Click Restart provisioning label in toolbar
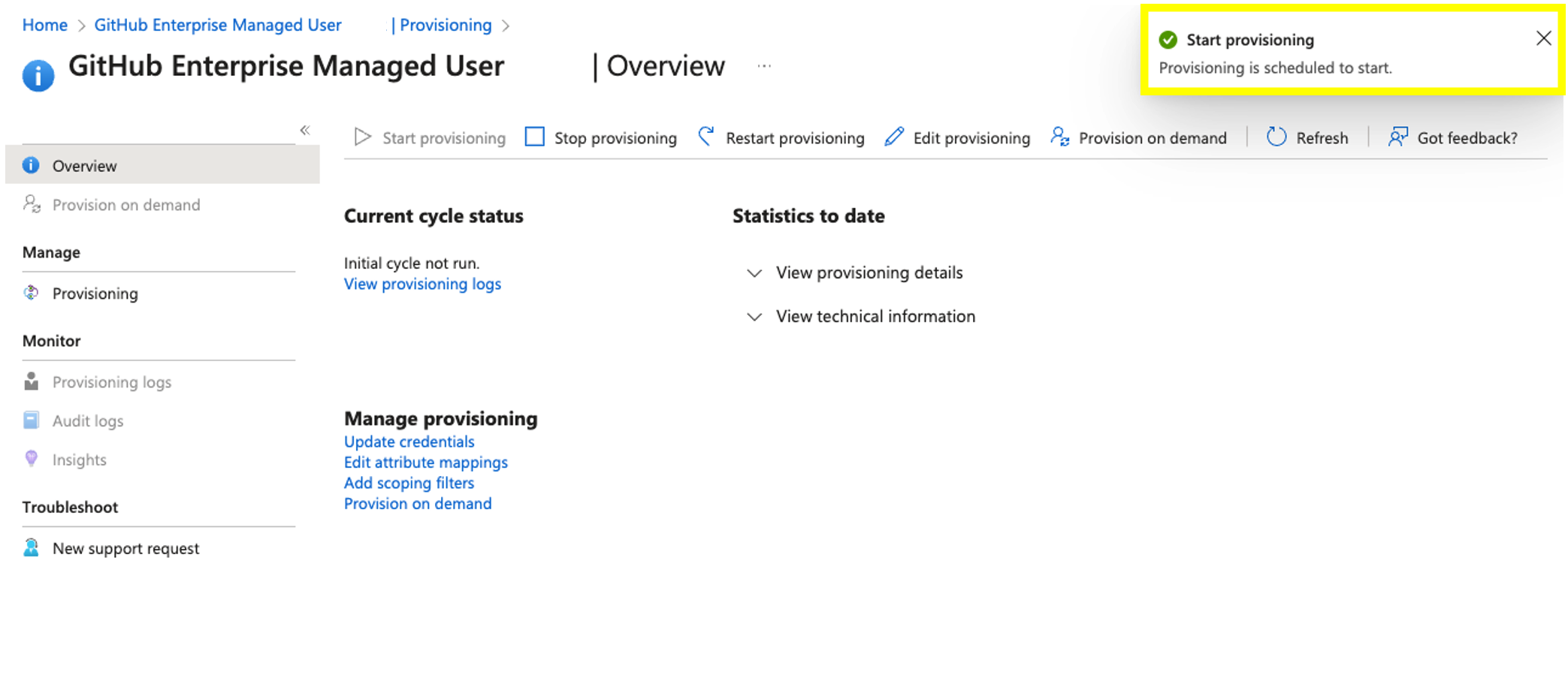Image resolution: width=1568 pixels, height=678 pixels. pos(795,138)
